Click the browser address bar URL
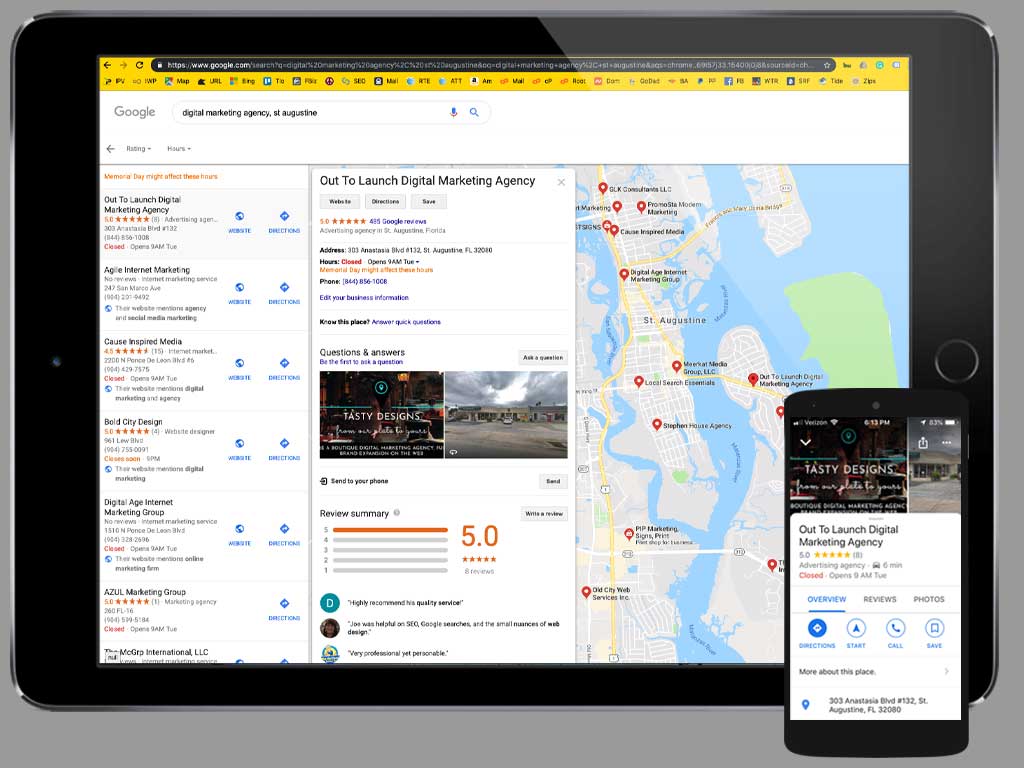The image size is (1024, 768). point(490,65)
